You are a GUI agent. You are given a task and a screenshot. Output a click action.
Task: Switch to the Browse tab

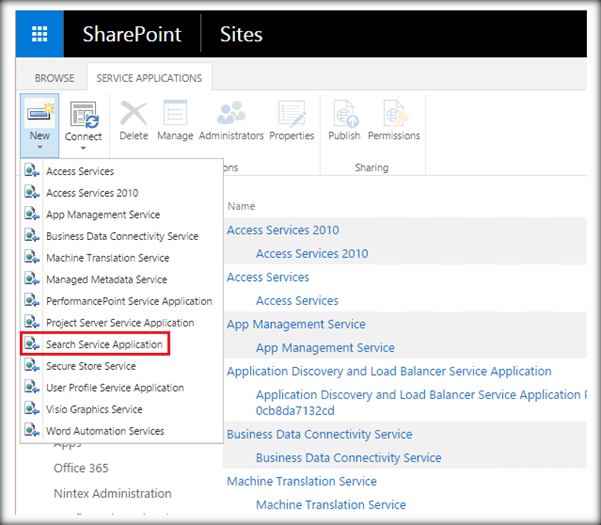coord(54,78)
